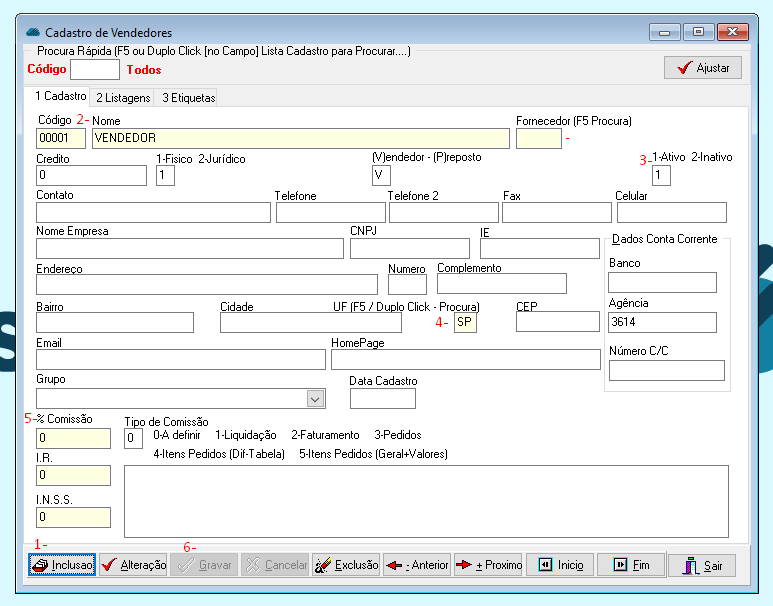Exit the form with Sair button
This screenshot has width=773, height=606.
703,565
